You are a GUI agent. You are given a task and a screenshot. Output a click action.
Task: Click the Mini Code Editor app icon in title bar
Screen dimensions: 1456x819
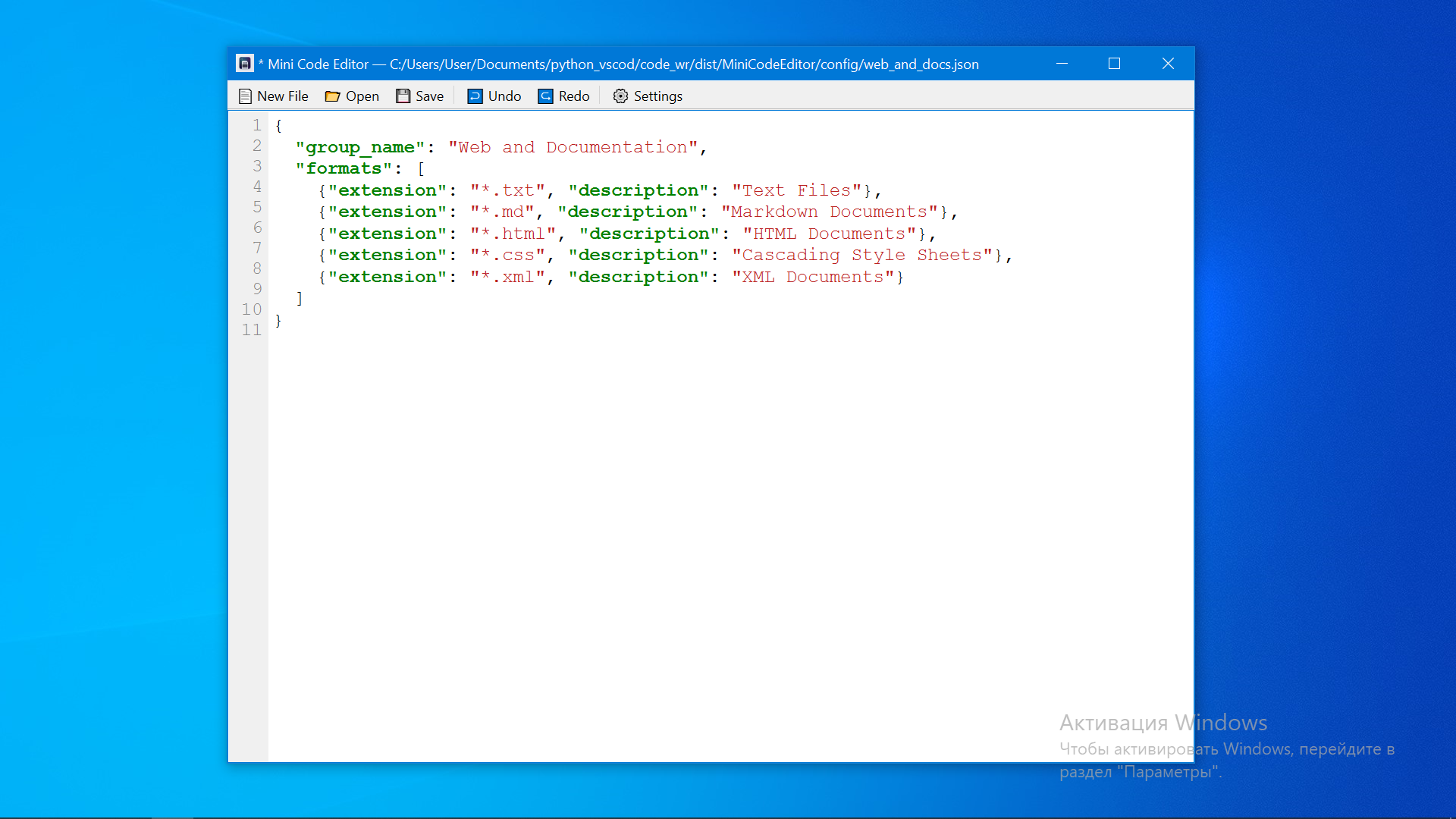point(244,64)
